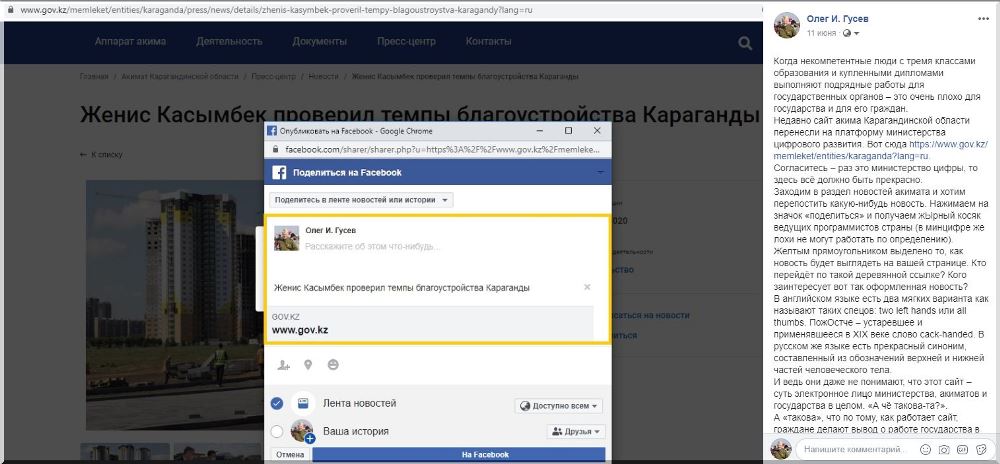Click the Facebook logo in the share header
This screenshot has height=464, width=1000.
click(x=279, y=173)
